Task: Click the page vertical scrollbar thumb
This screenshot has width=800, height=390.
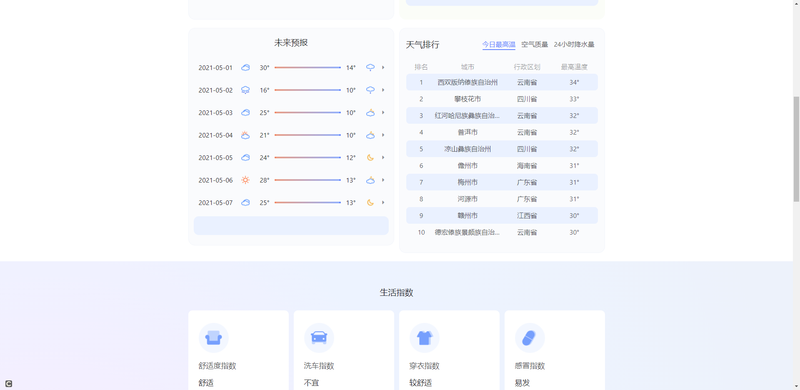Action: 796,149
